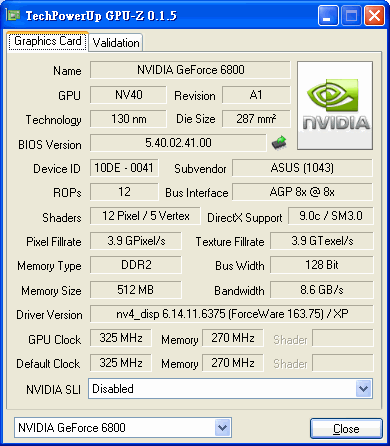Click the Default Clock row Memory 270 MHz field
Viewport: 390px width, 446px height.
pos(233,363)
